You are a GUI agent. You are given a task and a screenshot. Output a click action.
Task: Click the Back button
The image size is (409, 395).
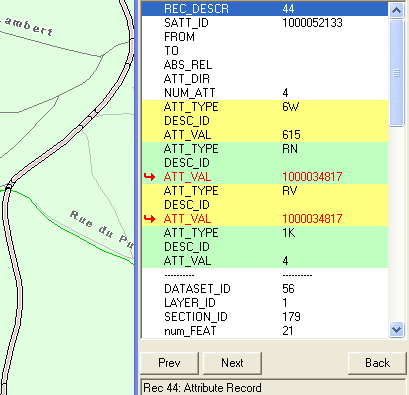click(x=377, y=363)
